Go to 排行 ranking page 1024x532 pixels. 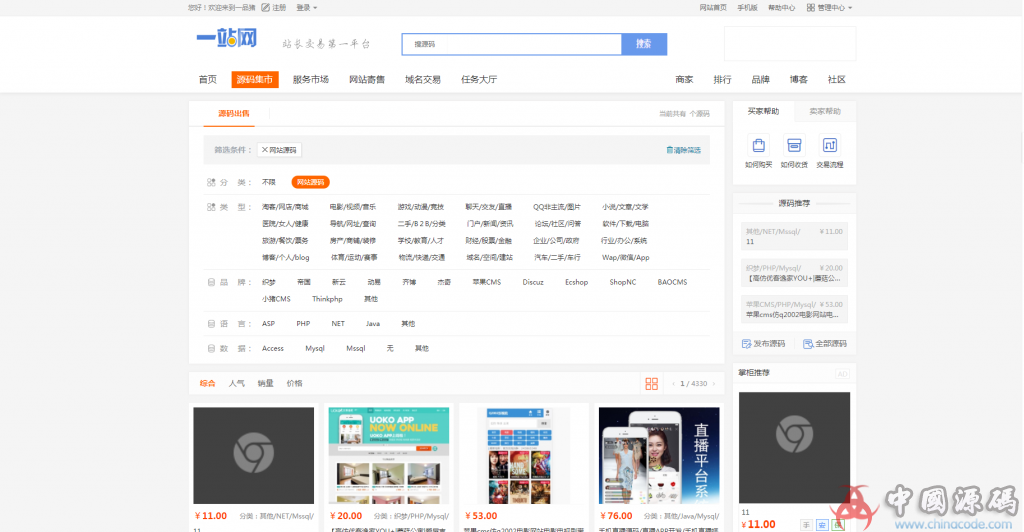click(722, 80)
